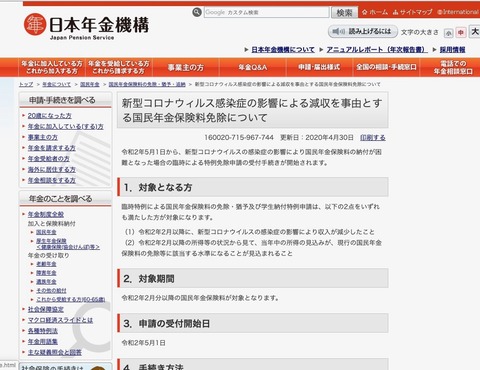The width and height of the screenshot is (480, 370).
Task: Open sidebar link 年金受給者の方
Action: (x=48, y=159)
